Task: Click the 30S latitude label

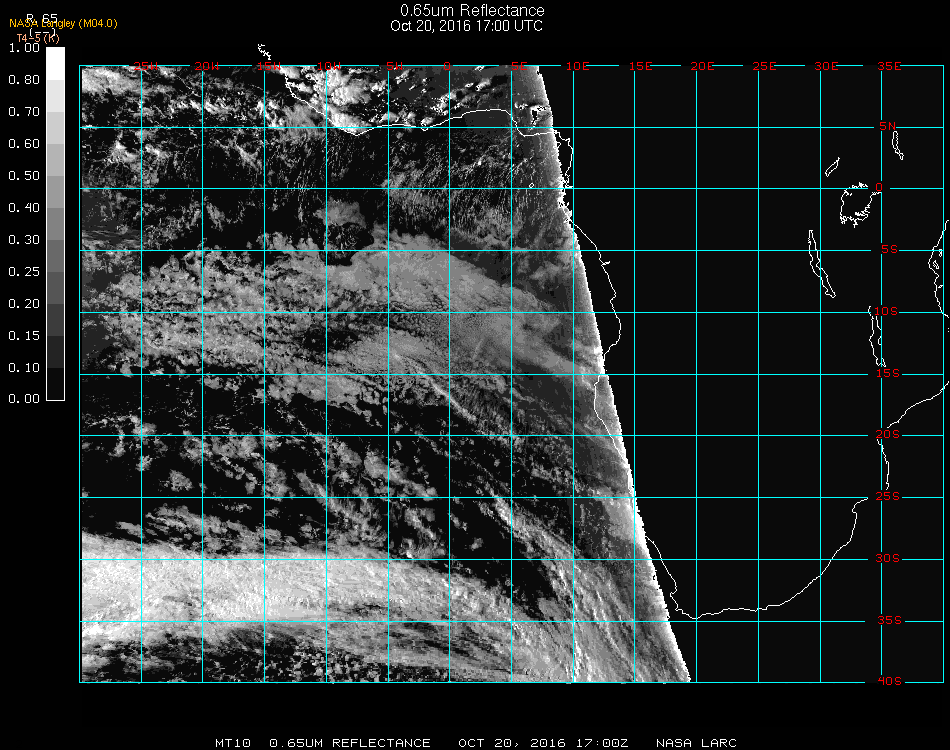Action: coord(888,559)
